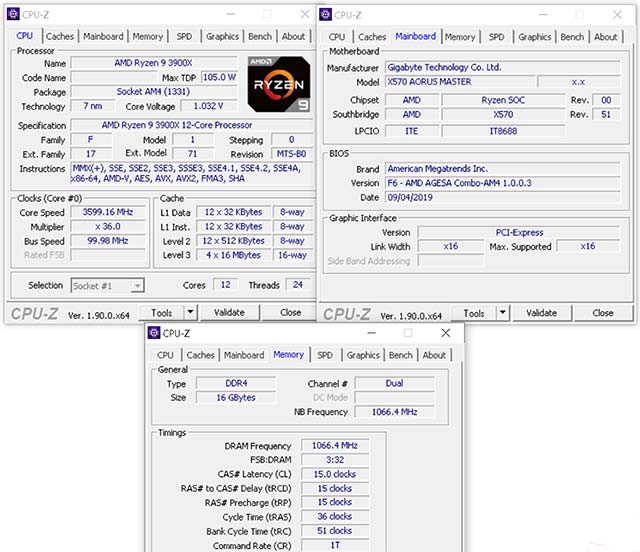Open the Caches tab in the Mainboard window

372,37
